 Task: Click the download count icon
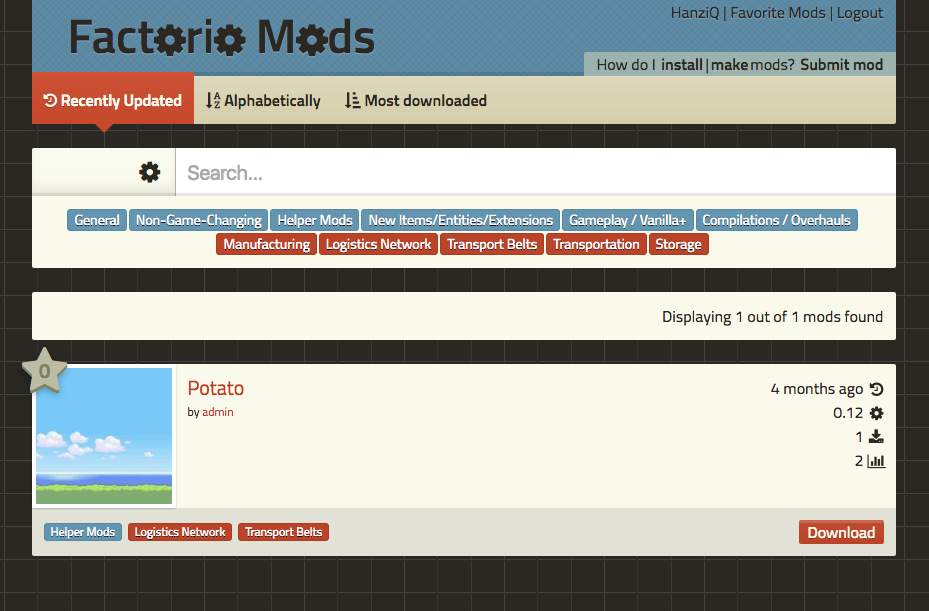pos(876,437)
